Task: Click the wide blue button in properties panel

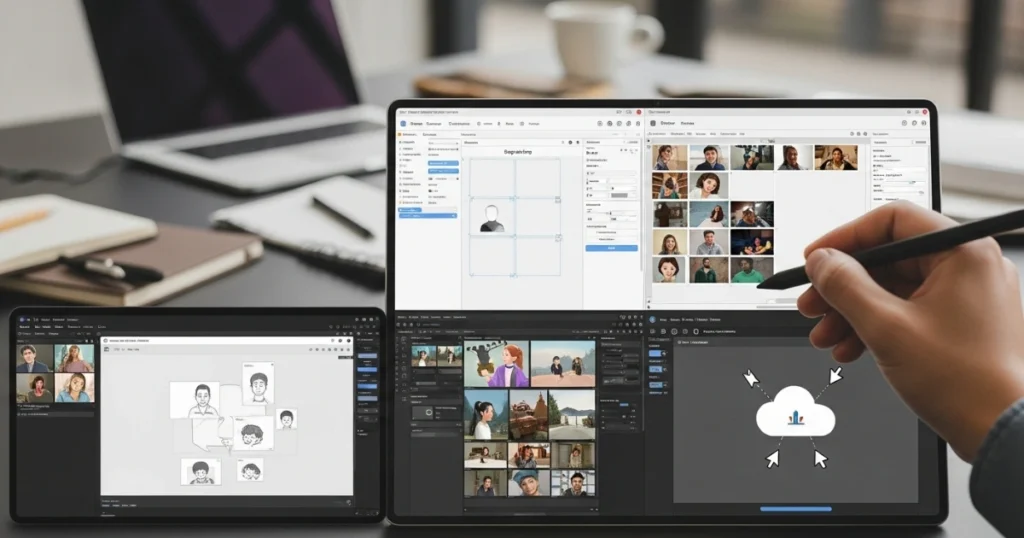Action: click(611, 248)
